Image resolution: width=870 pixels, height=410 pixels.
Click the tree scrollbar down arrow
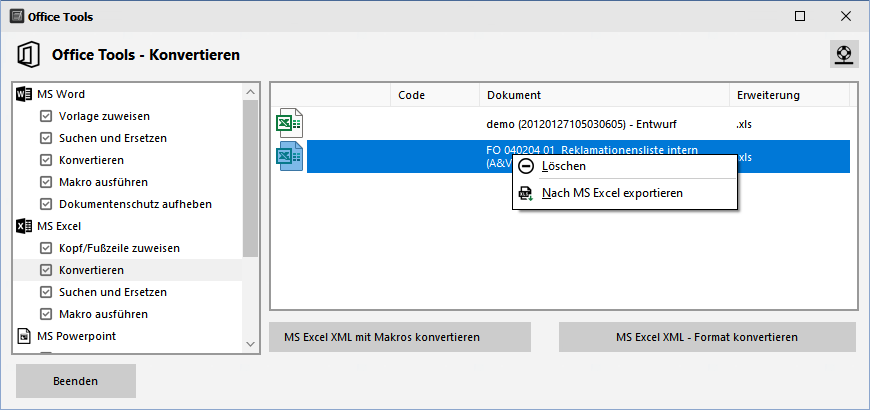tap(250, 345)
